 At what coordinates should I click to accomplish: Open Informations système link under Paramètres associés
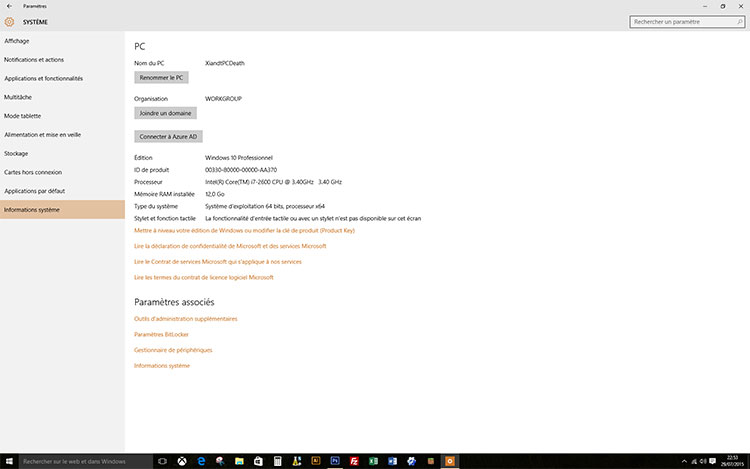(x=162, y=366)
